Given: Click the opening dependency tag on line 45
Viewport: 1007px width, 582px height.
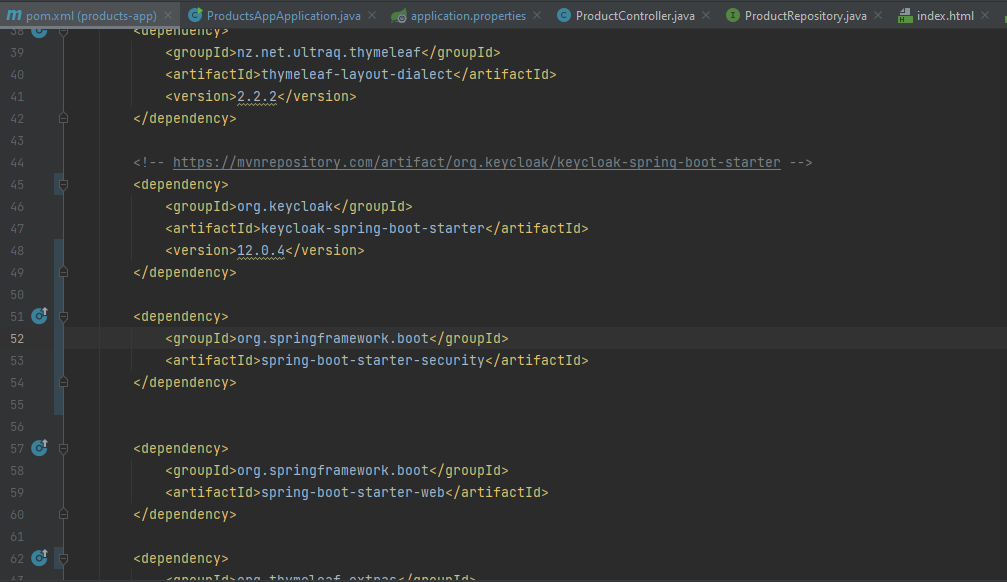Looking at the screenshot, I should 181,184.
